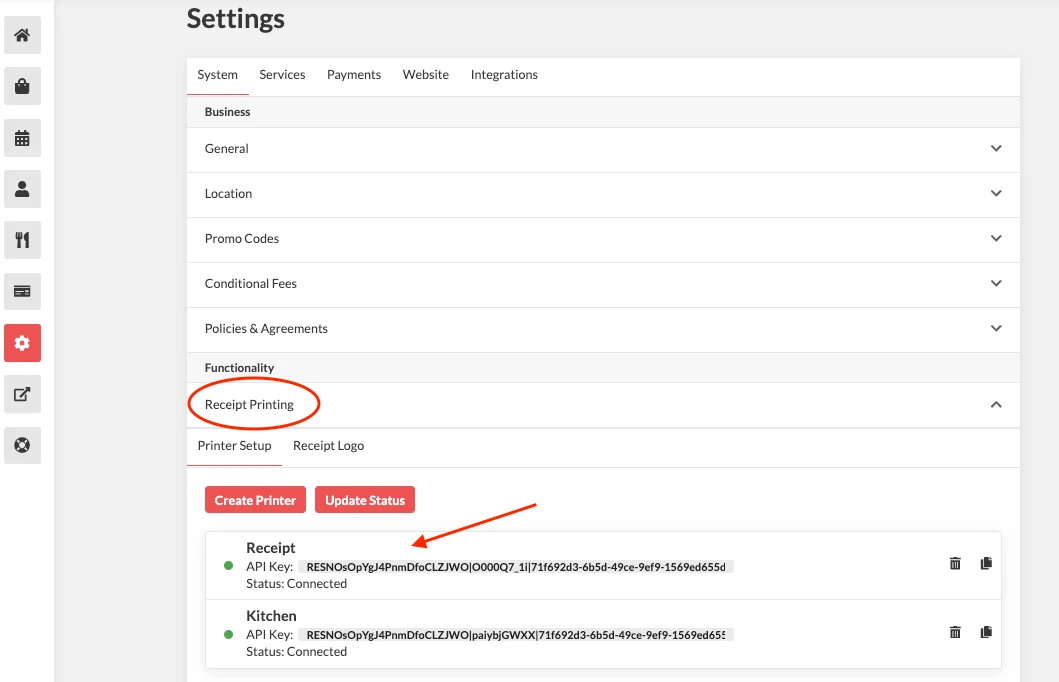
Task: Open the Home icon in sidebar
Action: tap(22, 35)
